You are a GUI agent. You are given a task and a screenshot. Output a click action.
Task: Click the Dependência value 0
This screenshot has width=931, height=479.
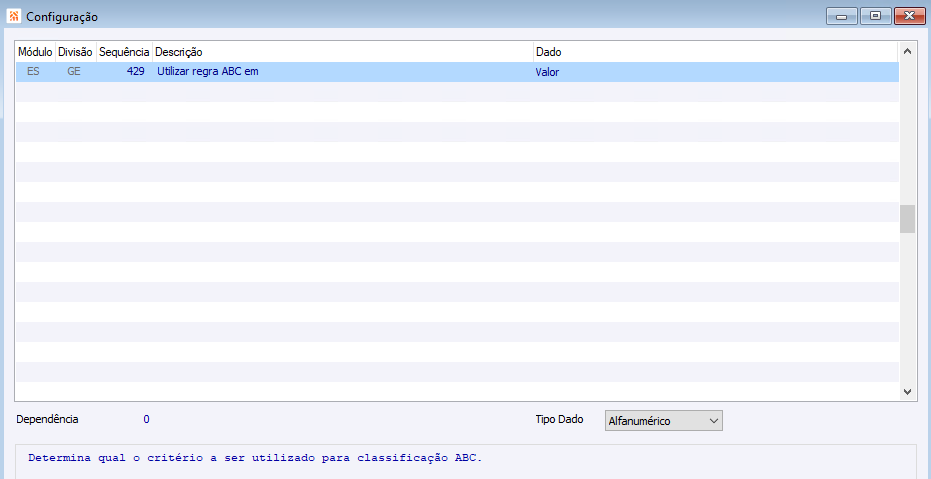146,420
